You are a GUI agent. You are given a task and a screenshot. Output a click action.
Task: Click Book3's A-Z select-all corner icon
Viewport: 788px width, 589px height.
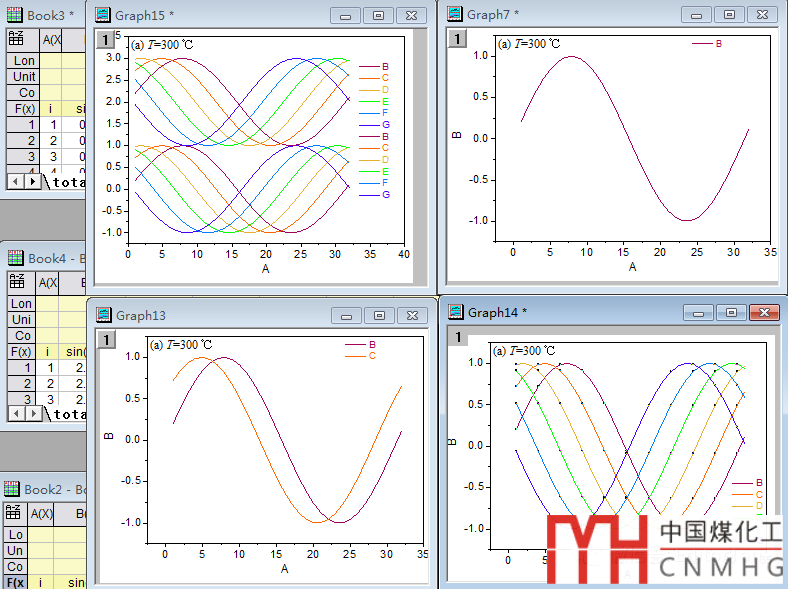[x=17, y=39]
